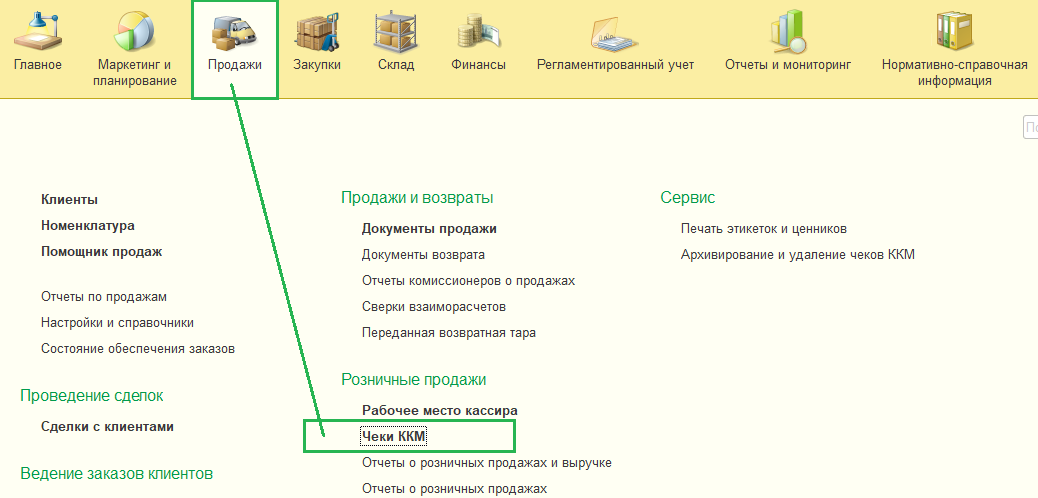
Task: Open Сверки взаиморасчетов
Action: click(x=434, y=307)
